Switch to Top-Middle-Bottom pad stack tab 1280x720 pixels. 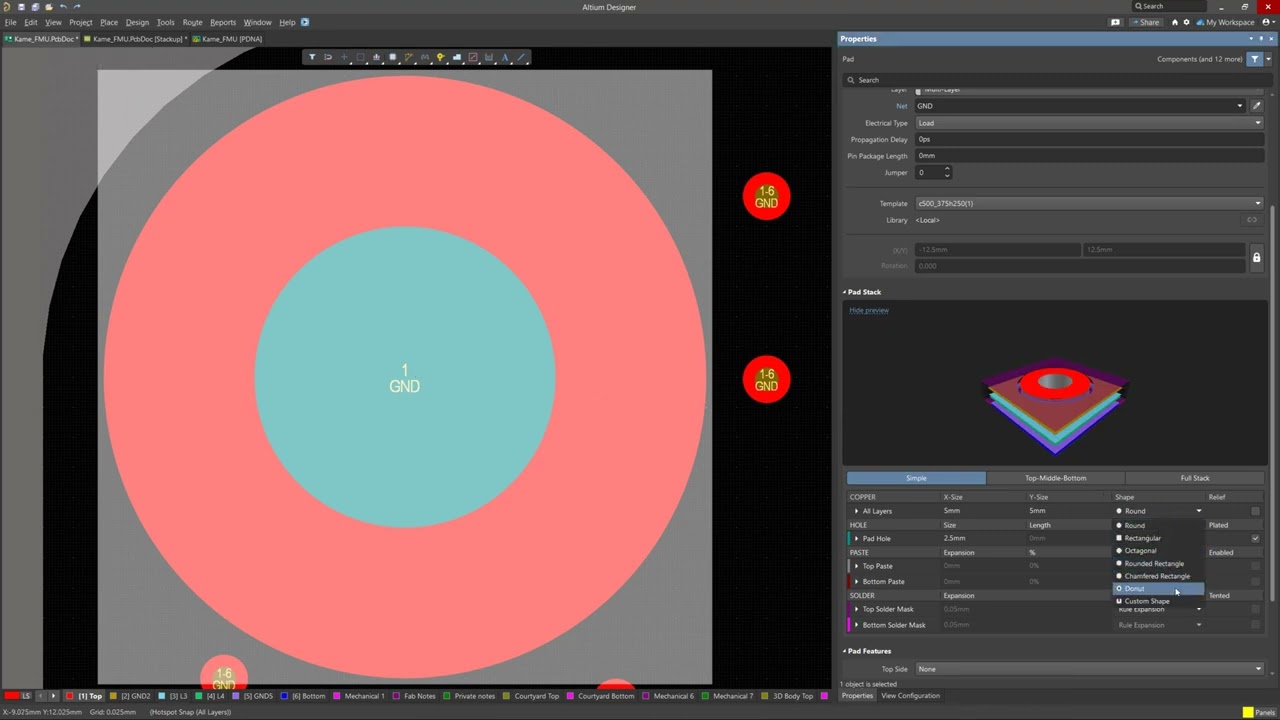pos(1055,478)
